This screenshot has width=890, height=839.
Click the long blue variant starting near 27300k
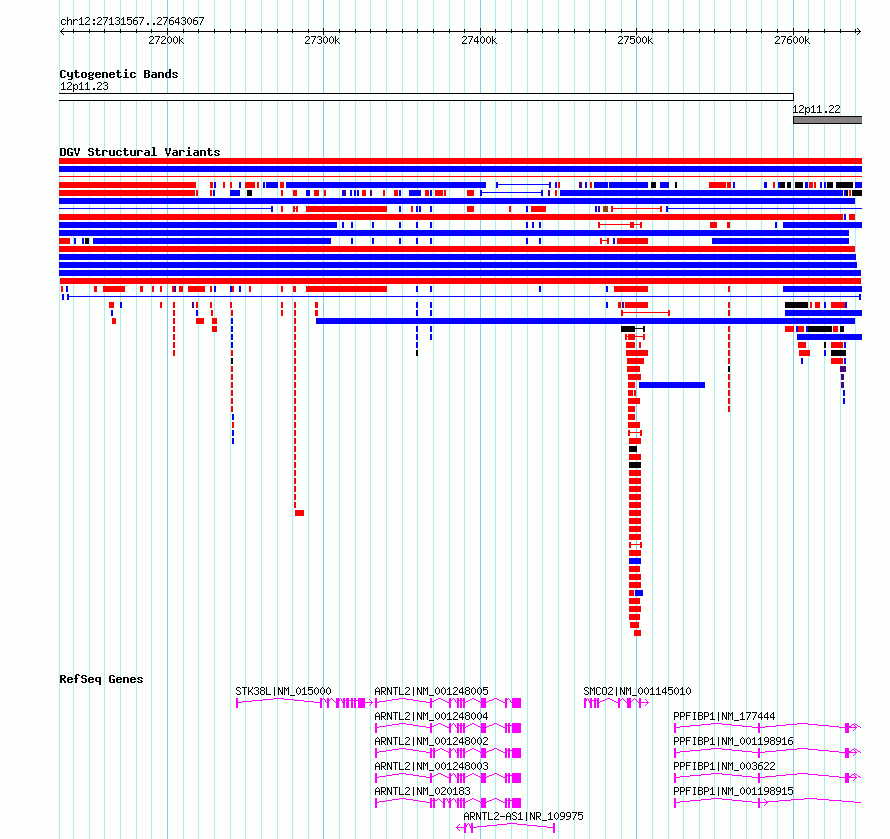585,321
